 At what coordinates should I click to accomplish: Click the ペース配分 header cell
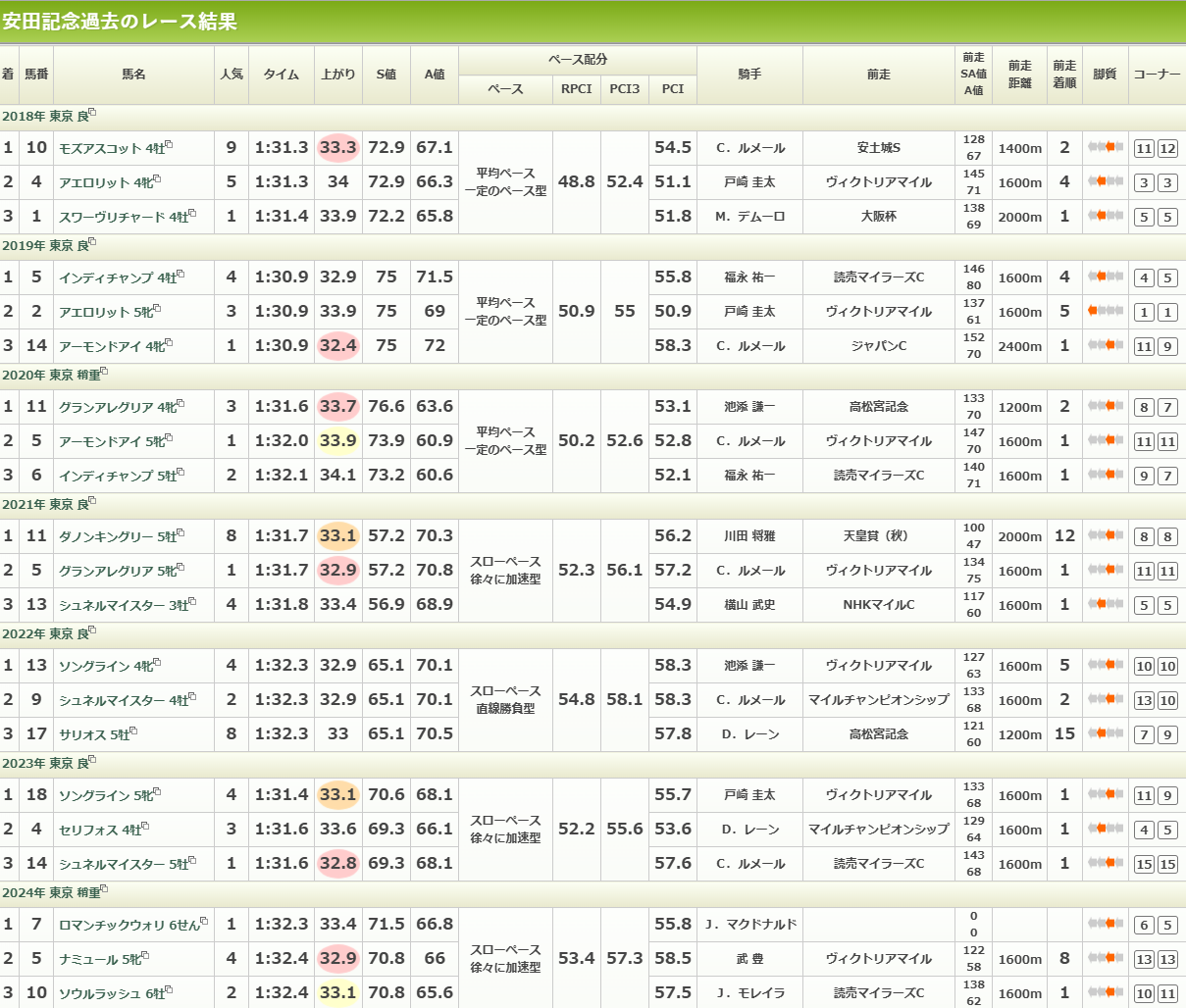point(577,60)
